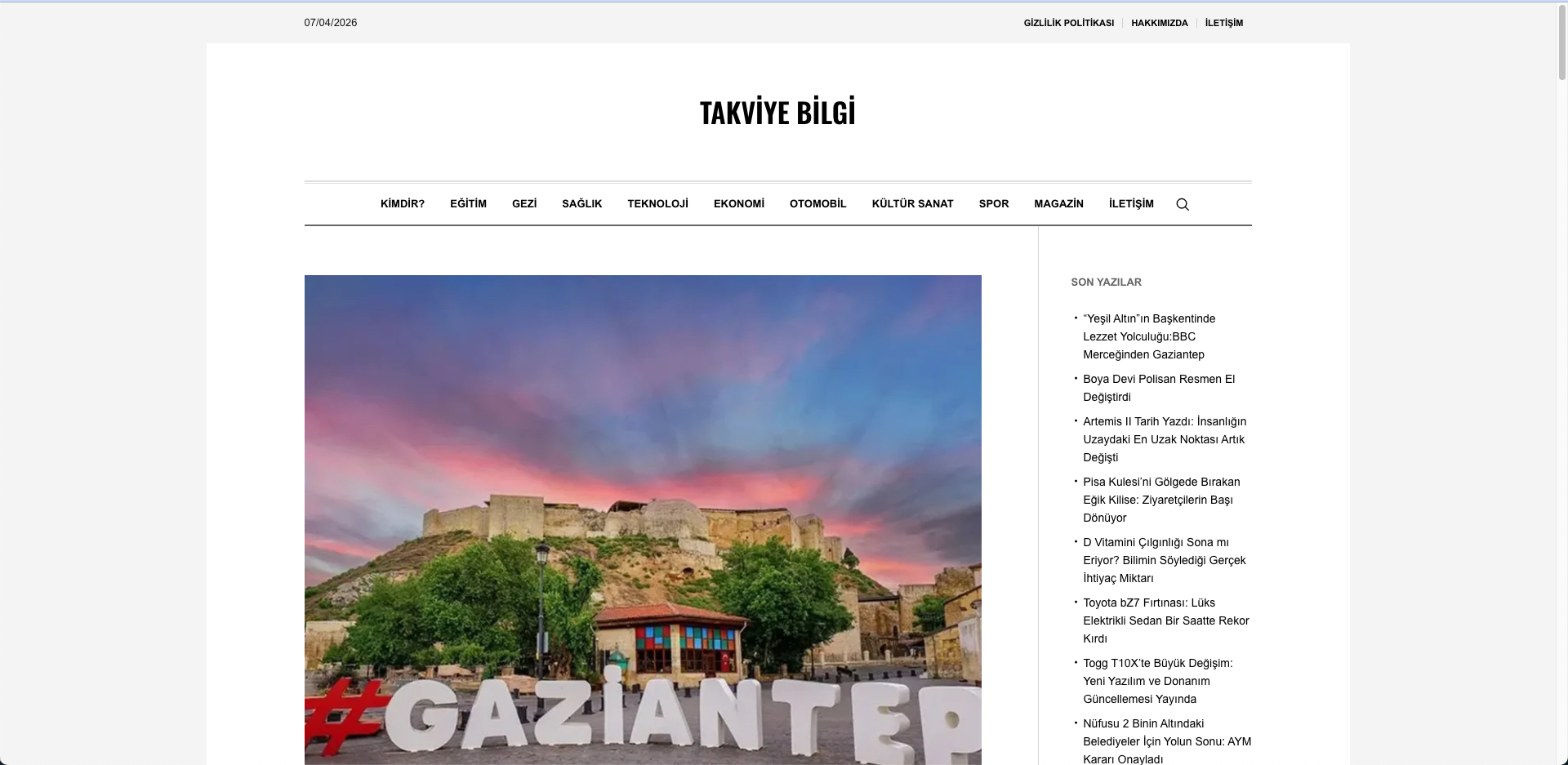
Task: Read the D Vitamini Çılgınlığı post
Action: coord(1164,560)
